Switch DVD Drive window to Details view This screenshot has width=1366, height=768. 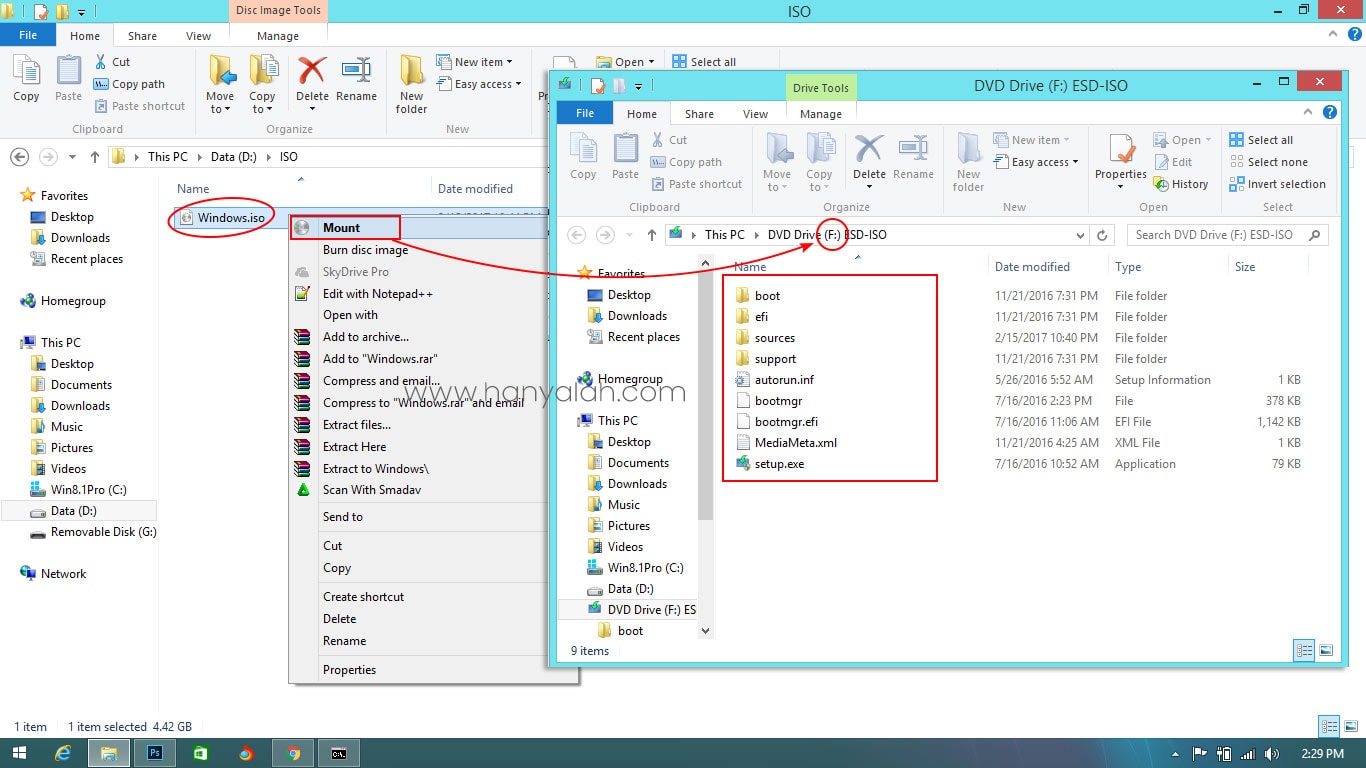click(x=1305, y=650)
